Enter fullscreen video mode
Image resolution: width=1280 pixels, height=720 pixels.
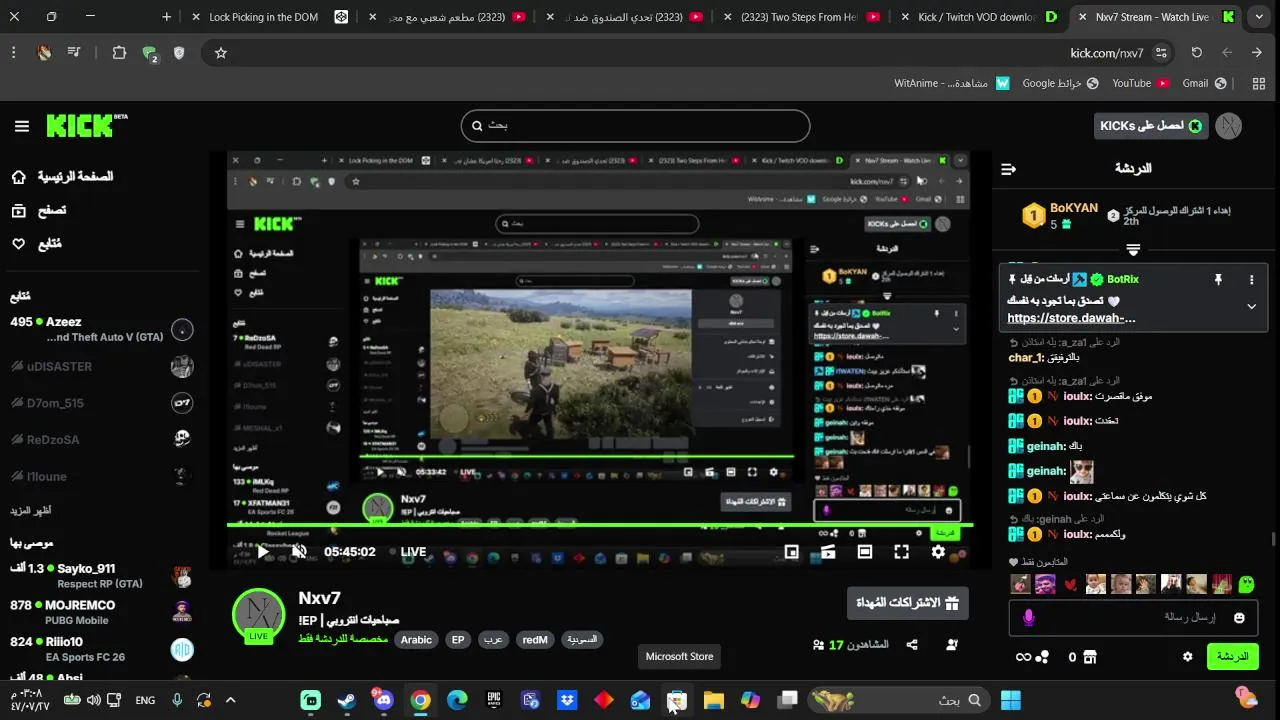901,551
